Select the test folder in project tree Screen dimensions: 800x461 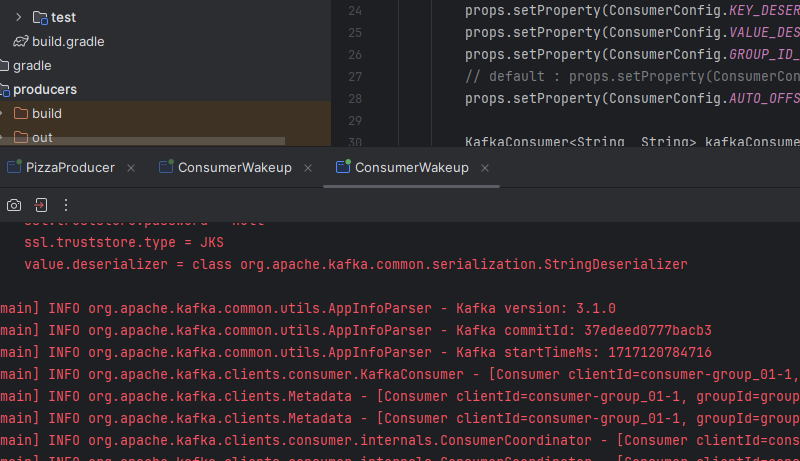[63, 17]
